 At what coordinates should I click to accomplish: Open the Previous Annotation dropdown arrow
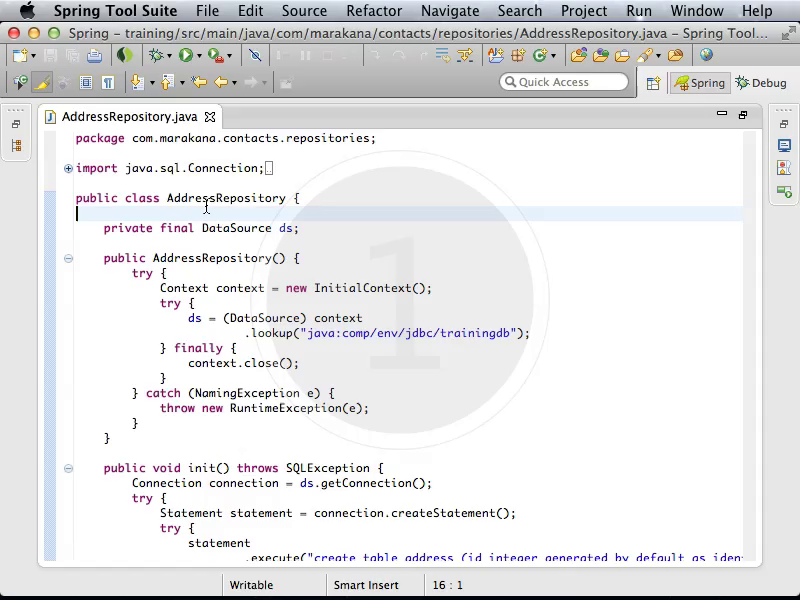(182, 83)
